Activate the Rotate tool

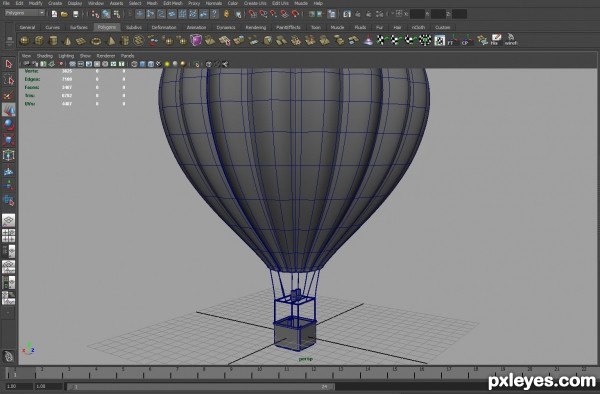coord(8,125)
